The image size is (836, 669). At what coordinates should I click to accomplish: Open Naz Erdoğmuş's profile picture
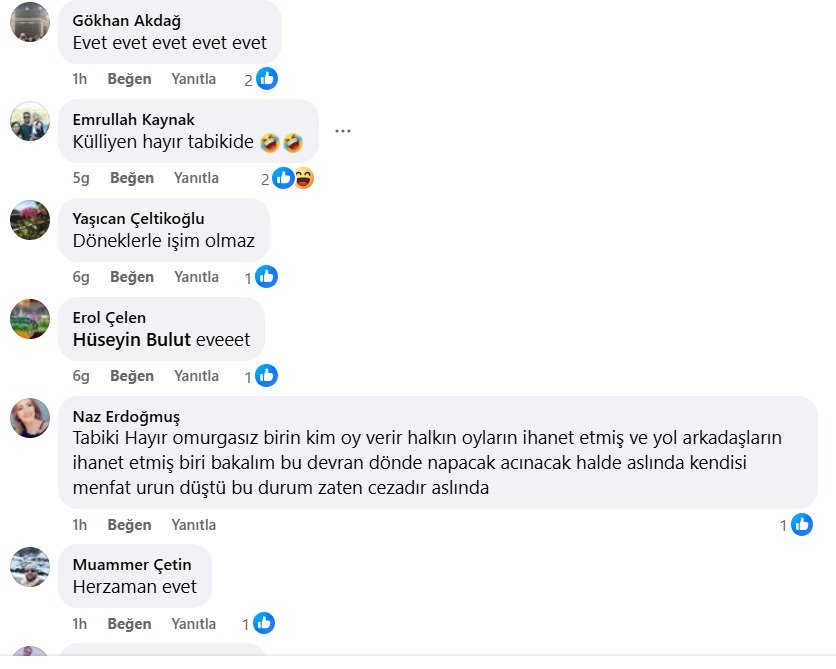[30, 418]
